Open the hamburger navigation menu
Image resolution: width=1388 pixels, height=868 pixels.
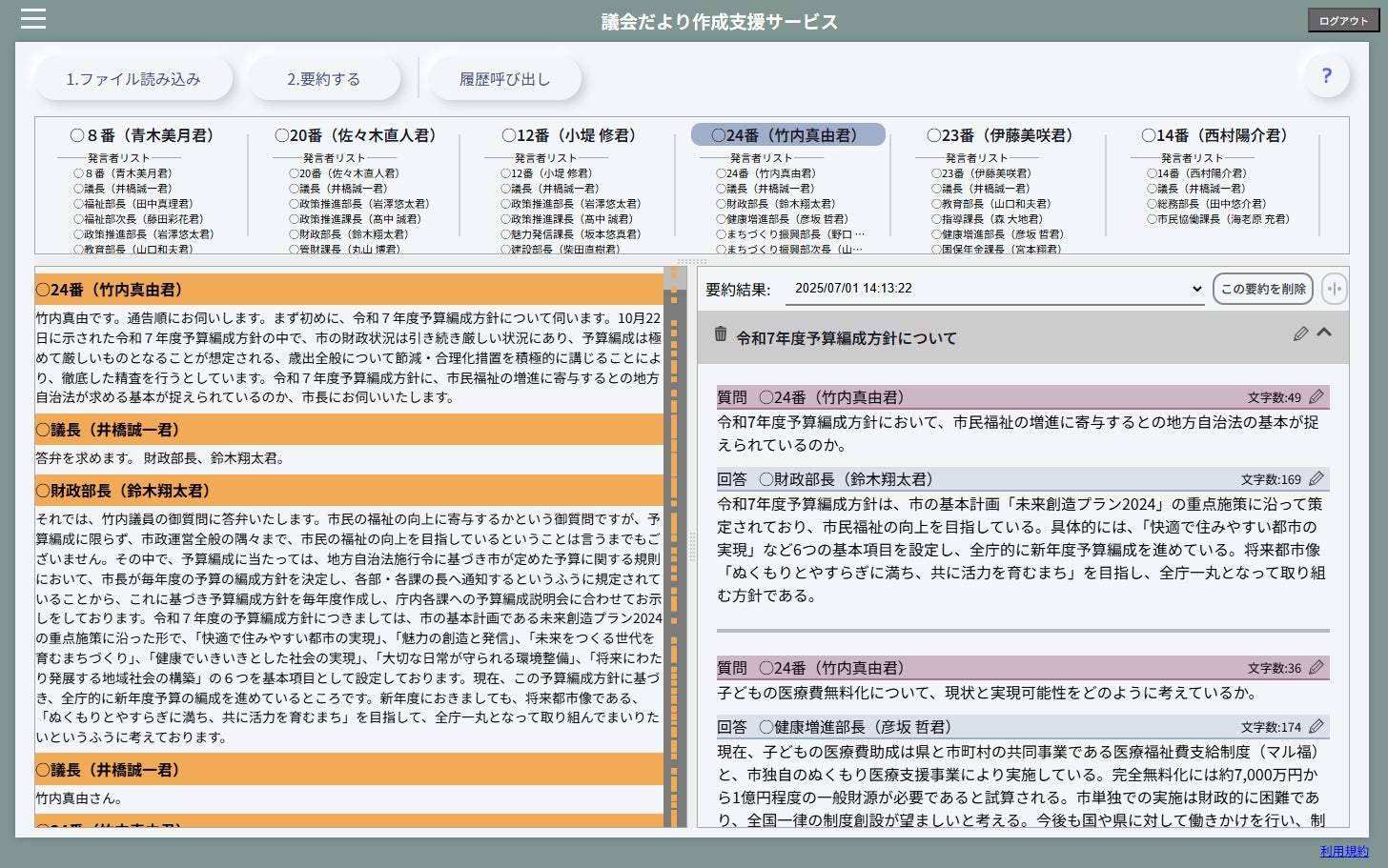click(33, 18)
